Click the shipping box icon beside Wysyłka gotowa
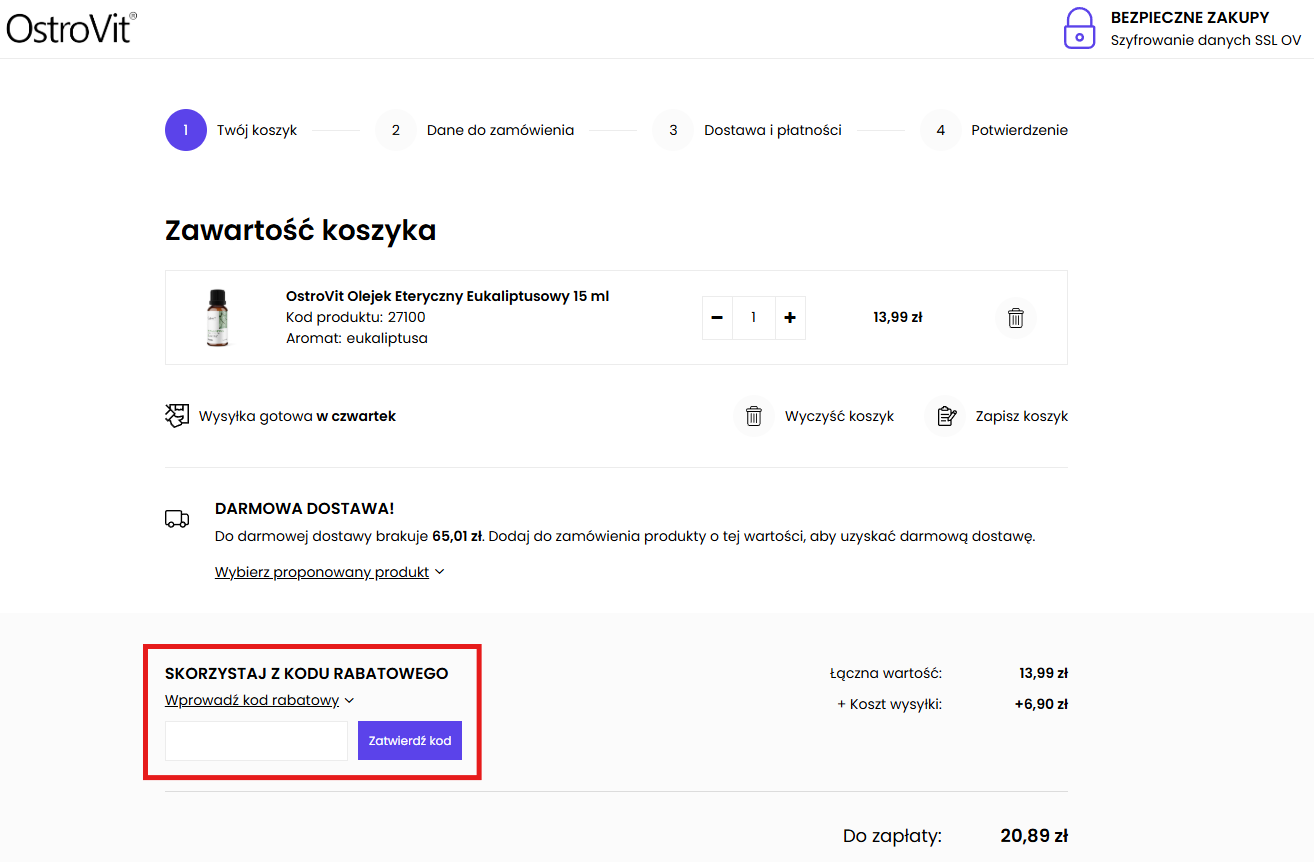 click(177, 416)
